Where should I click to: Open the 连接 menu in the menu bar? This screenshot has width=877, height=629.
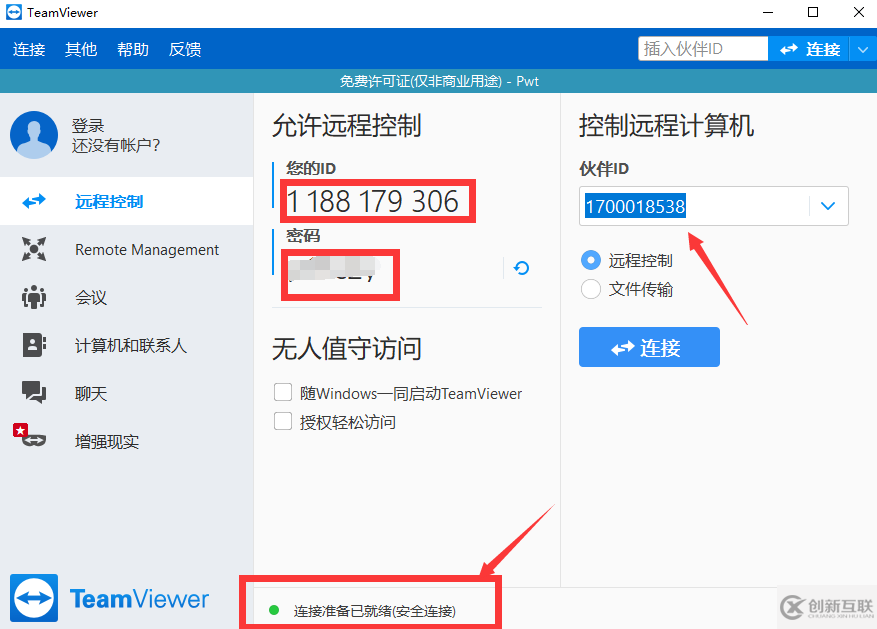[29, 49]
